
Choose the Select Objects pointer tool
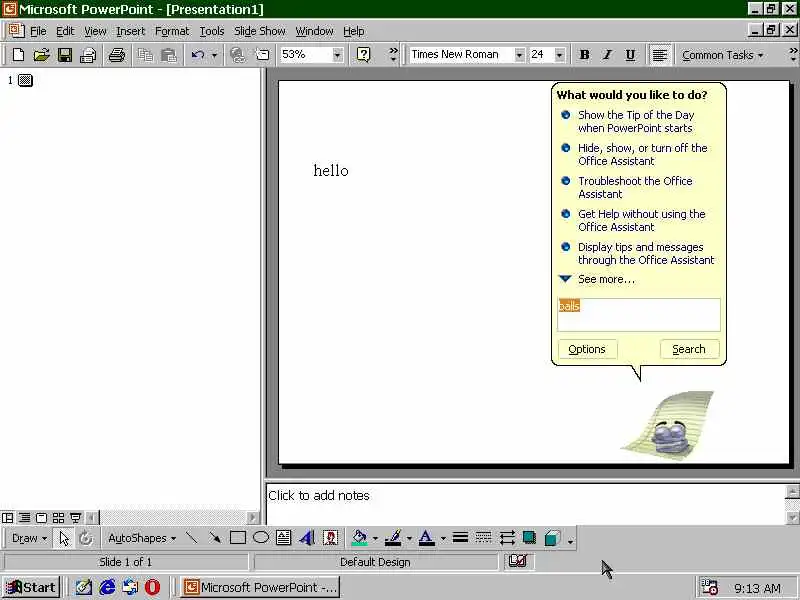pyautogui.click(x=64, y=538)
